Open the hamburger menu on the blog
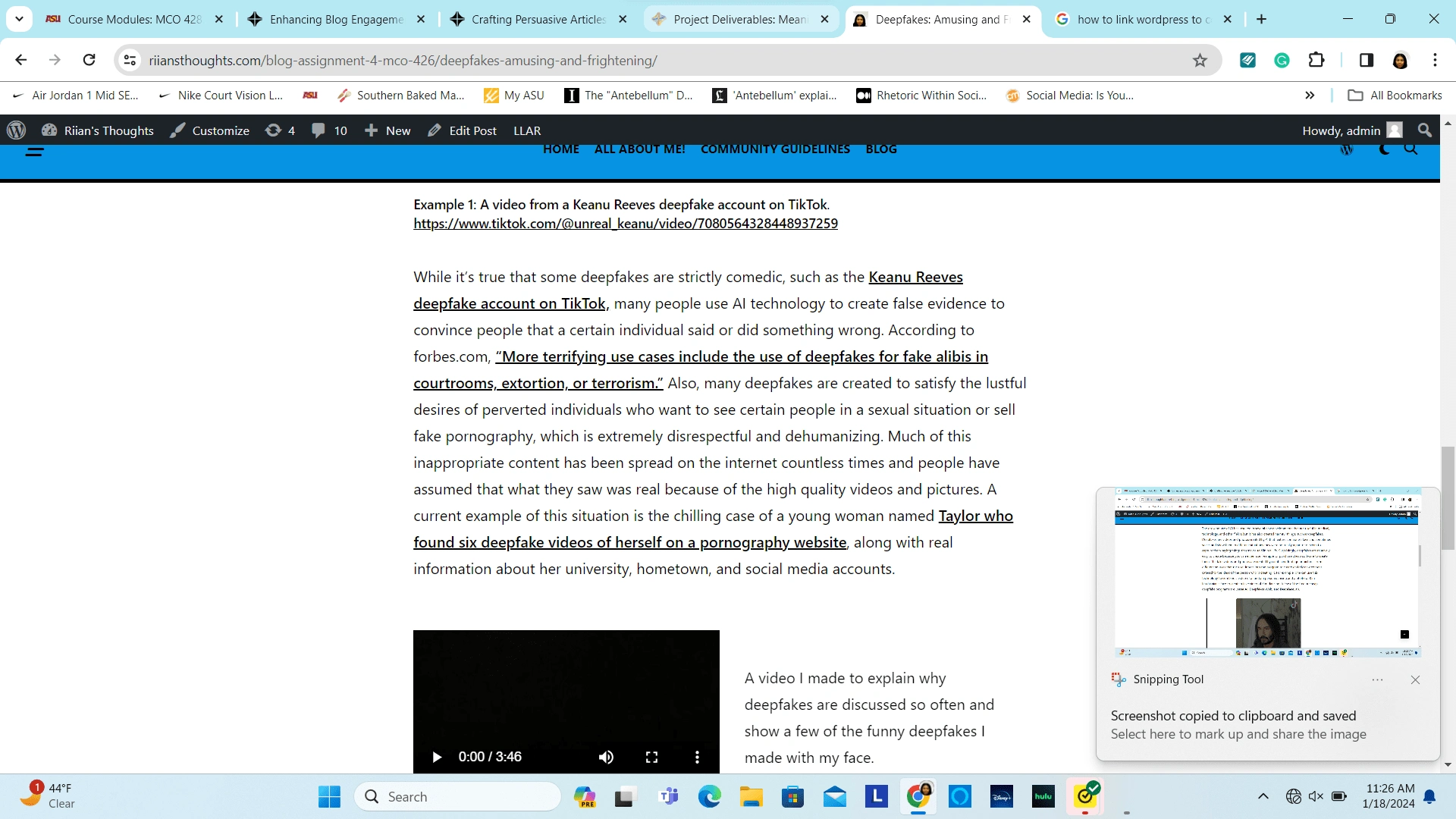 pos(35,152)
